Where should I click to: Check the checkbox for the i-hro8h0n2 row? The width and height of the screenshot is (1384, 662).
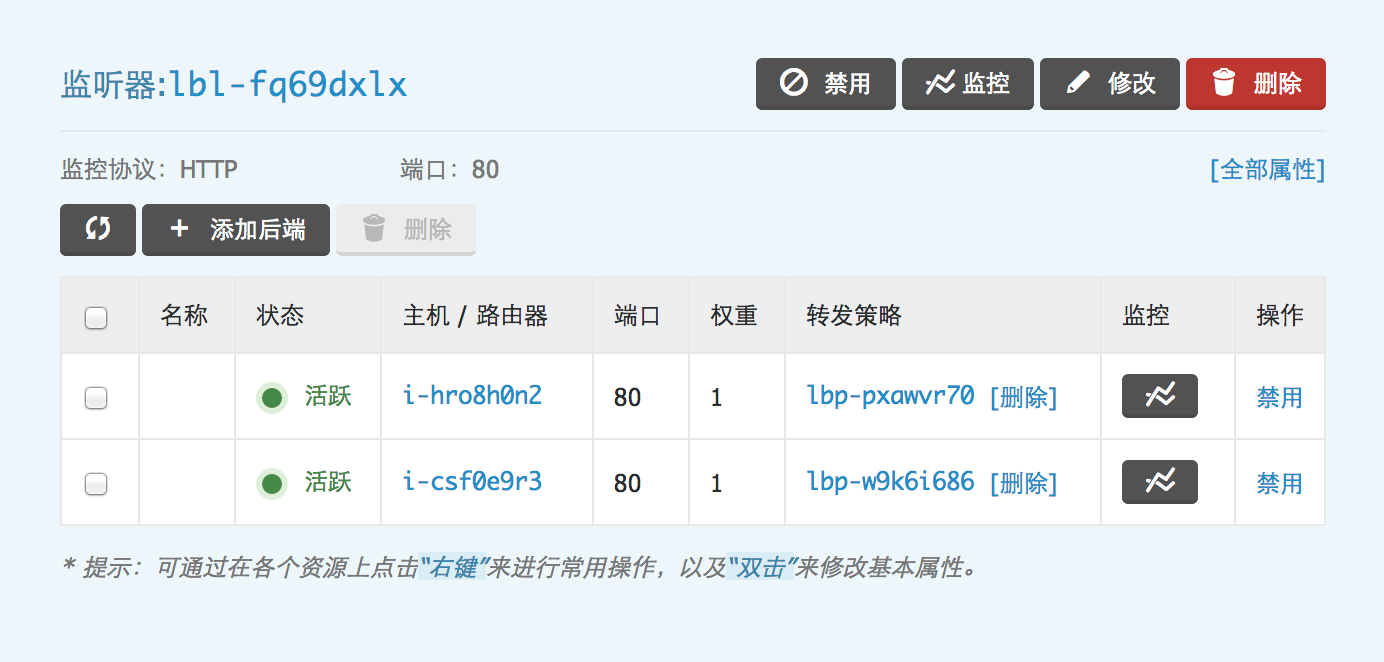pos(96,398)
